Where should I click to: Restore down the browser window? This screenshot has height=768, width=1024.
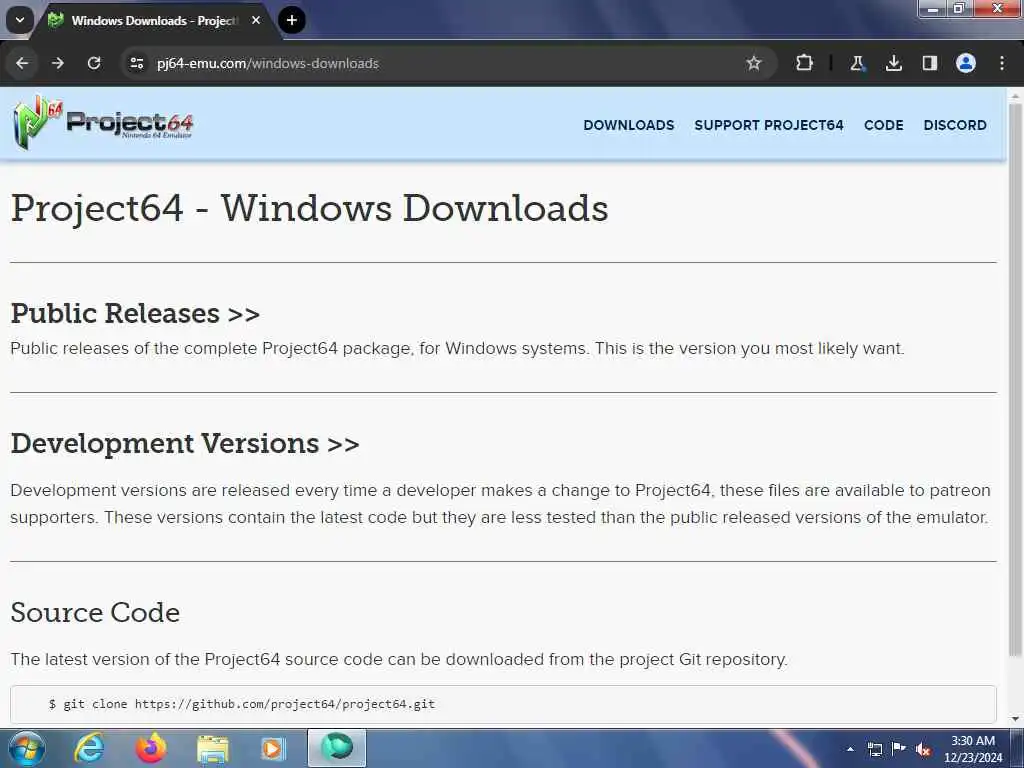click(x=959, y=8)
